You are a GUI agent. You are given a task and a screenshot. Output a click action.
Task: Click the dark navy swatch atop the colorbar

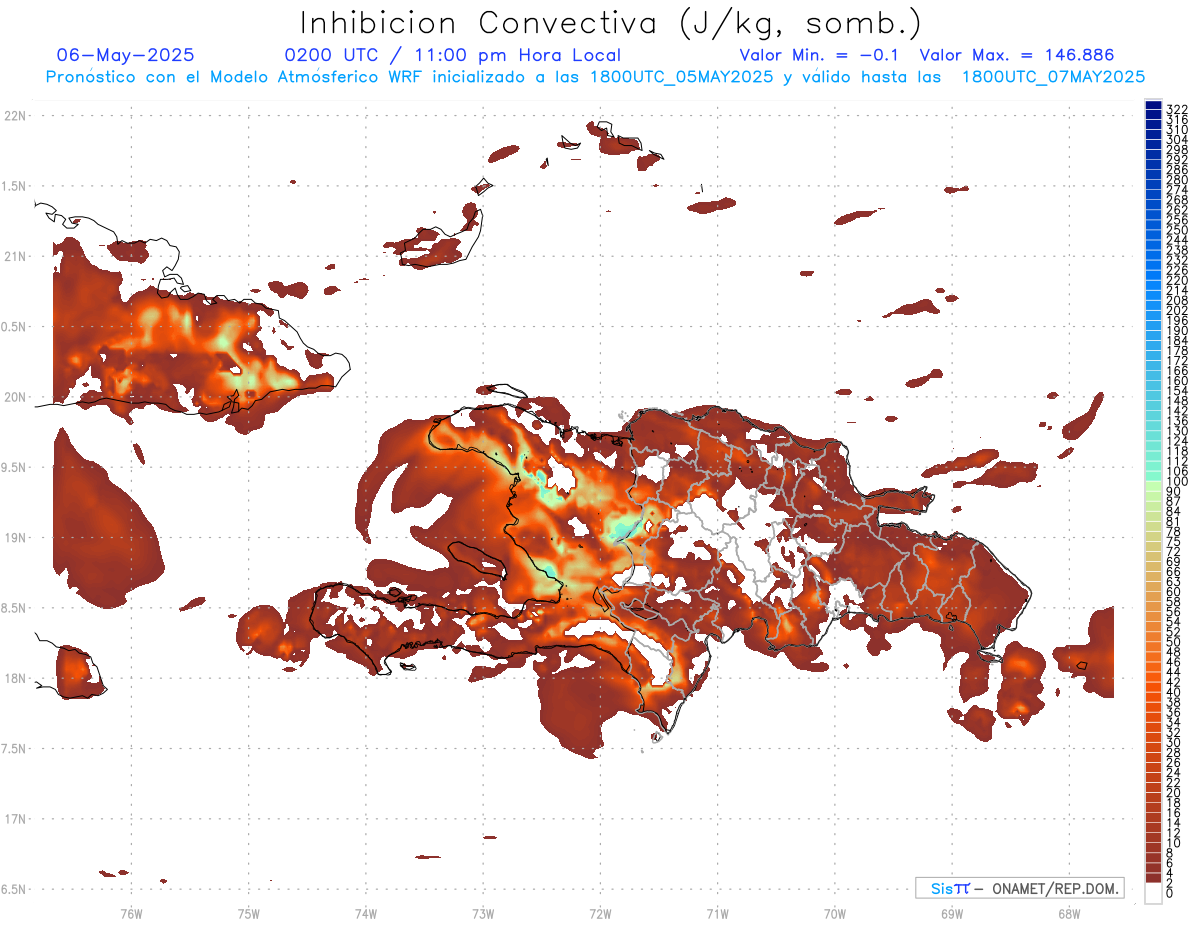1153,105
